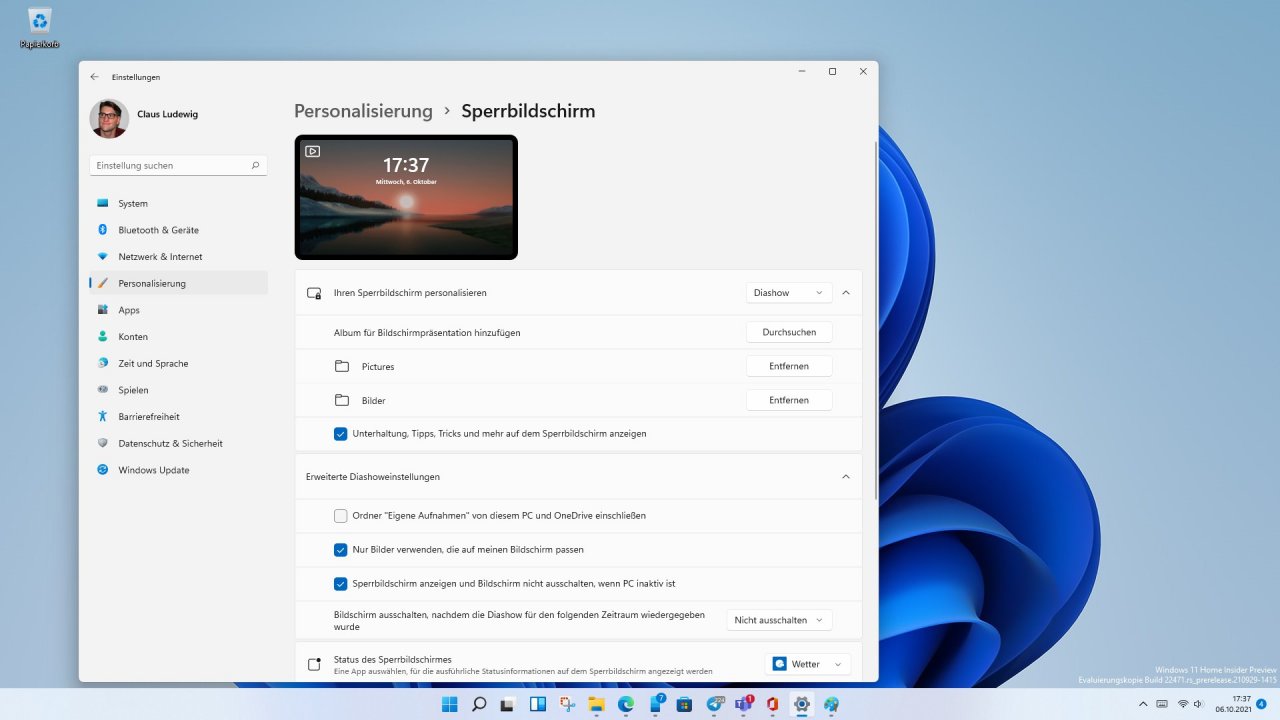The image size is (1280, 720).
Task: Launch Microsoft Edge from the taskbar
Action: click(x=625, y=704)
